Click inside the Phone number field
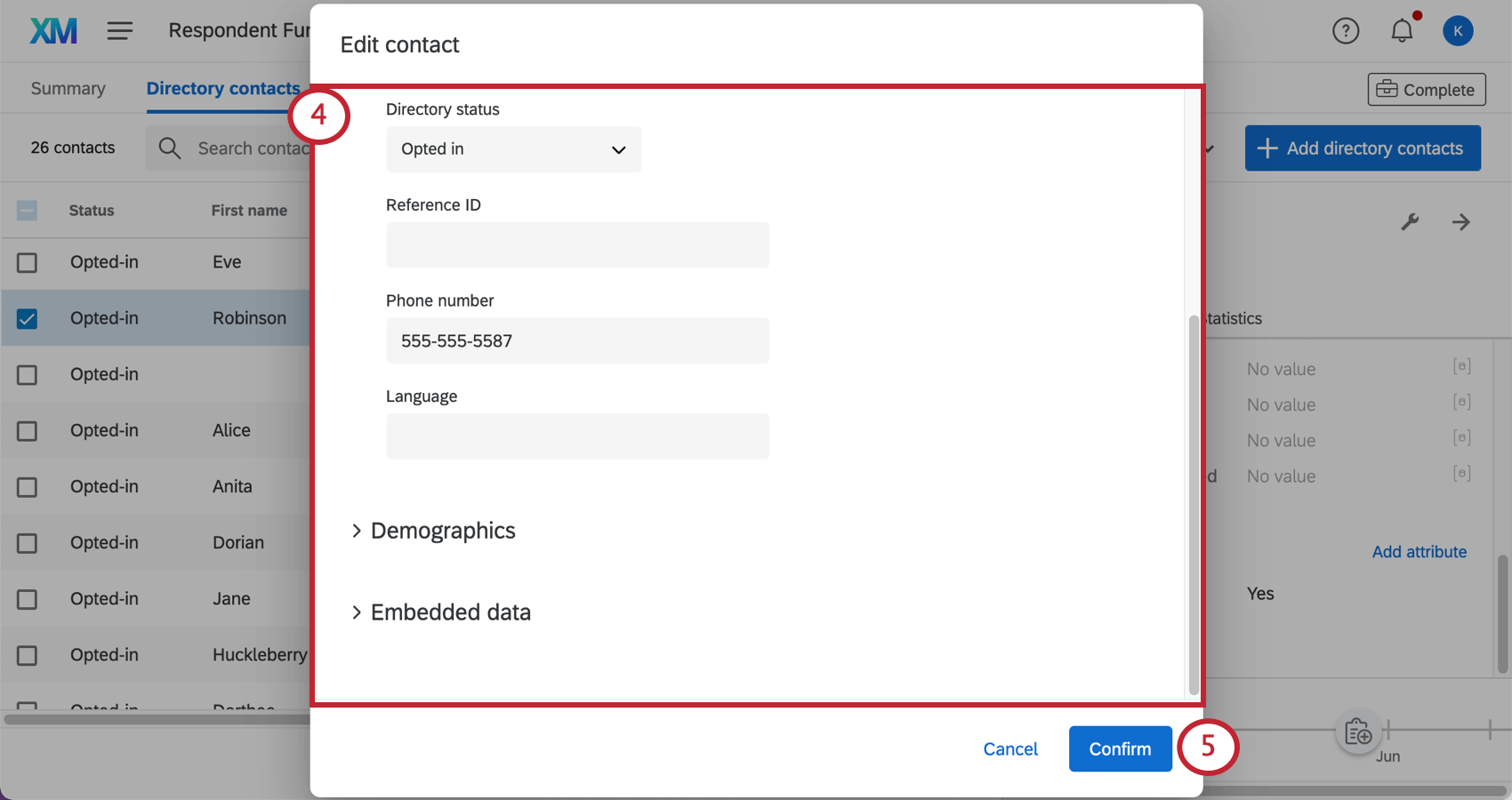 click(x=577, y=340)
